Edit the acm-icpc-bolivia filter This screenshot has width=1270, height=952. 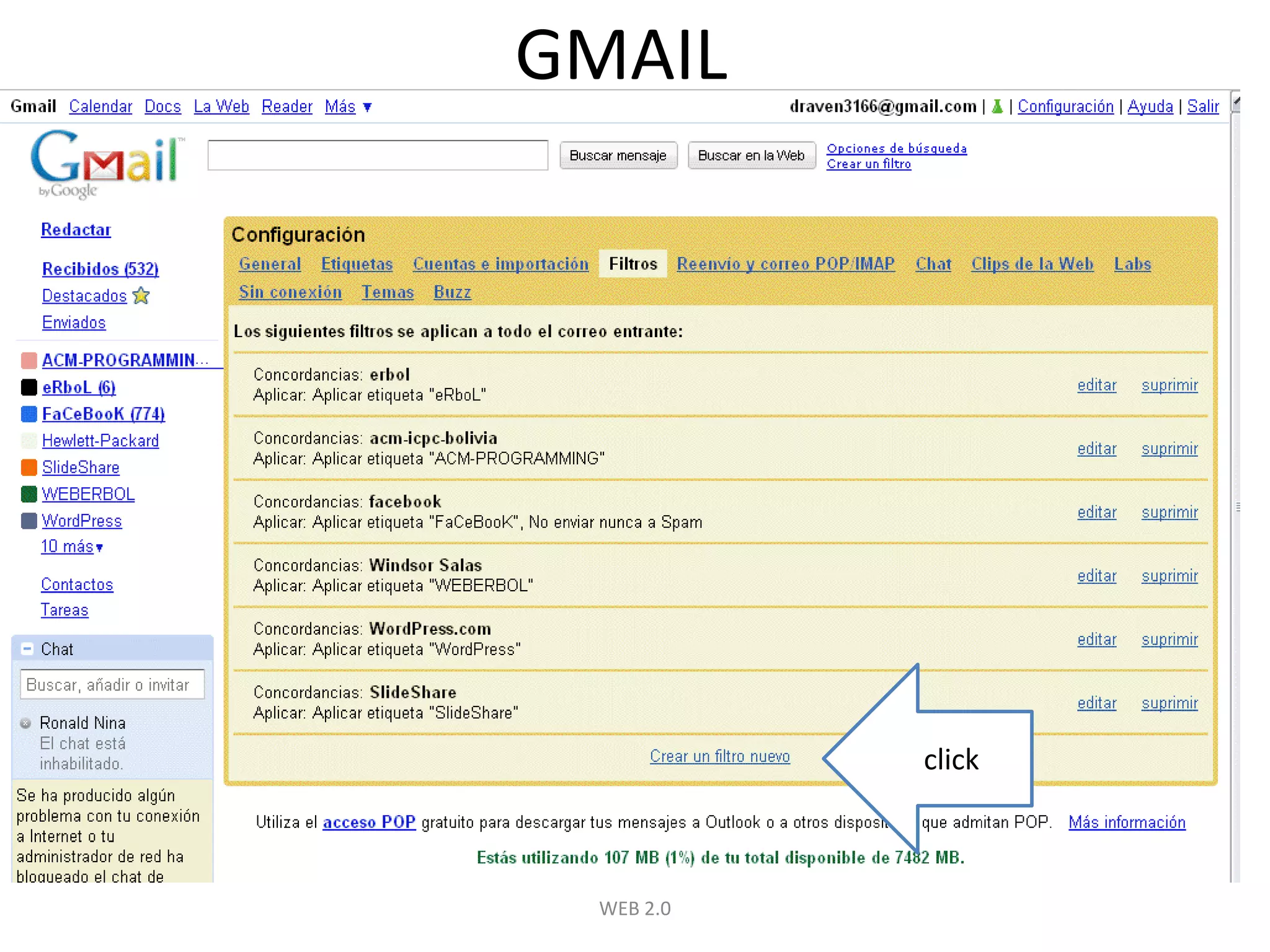[x=1097, y=449]
